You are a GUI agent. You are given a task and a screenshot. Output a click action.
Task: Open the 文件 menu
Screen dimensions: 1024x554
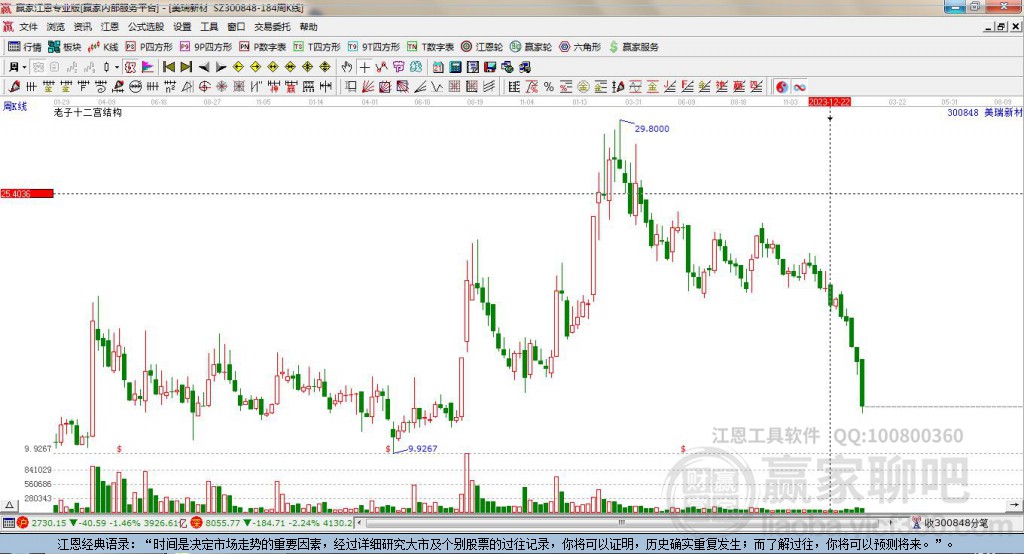[28, 27]
